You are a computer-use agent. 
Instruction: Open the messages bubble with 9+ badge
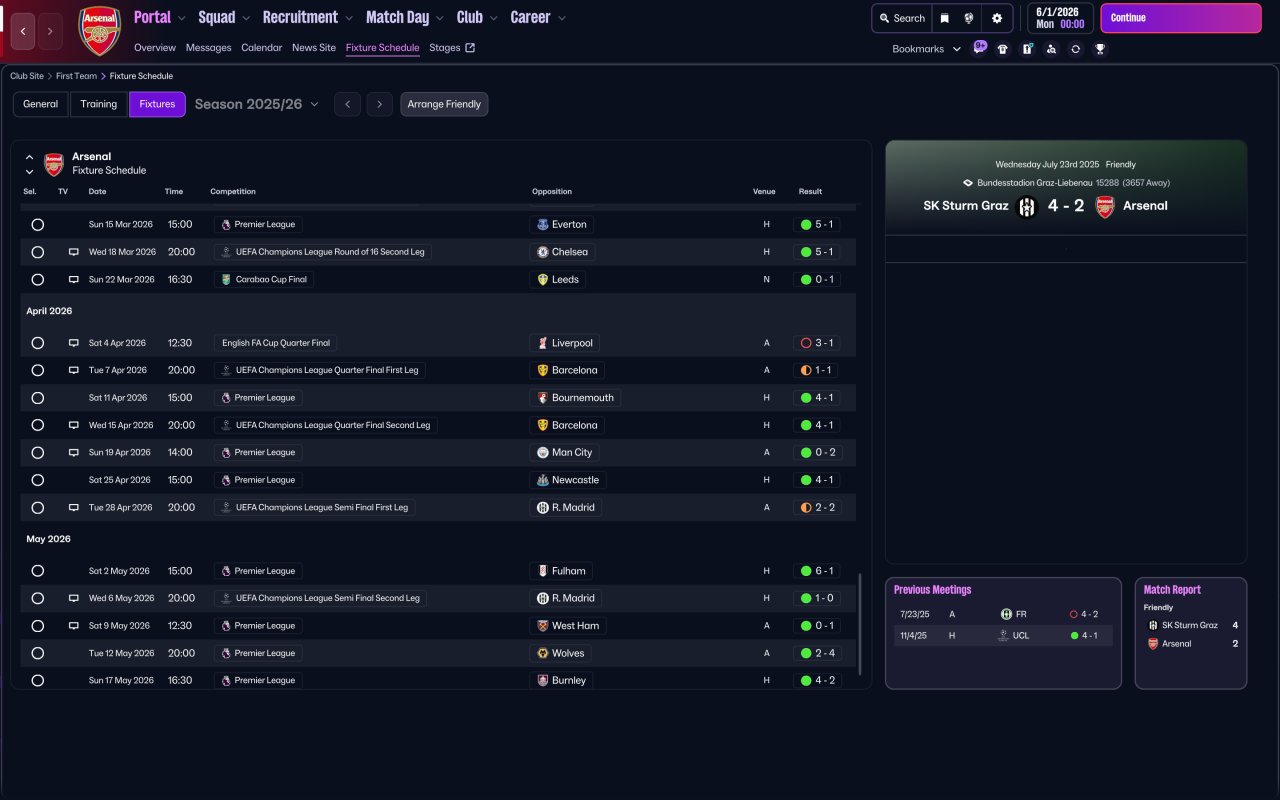(x=979, y=47)
